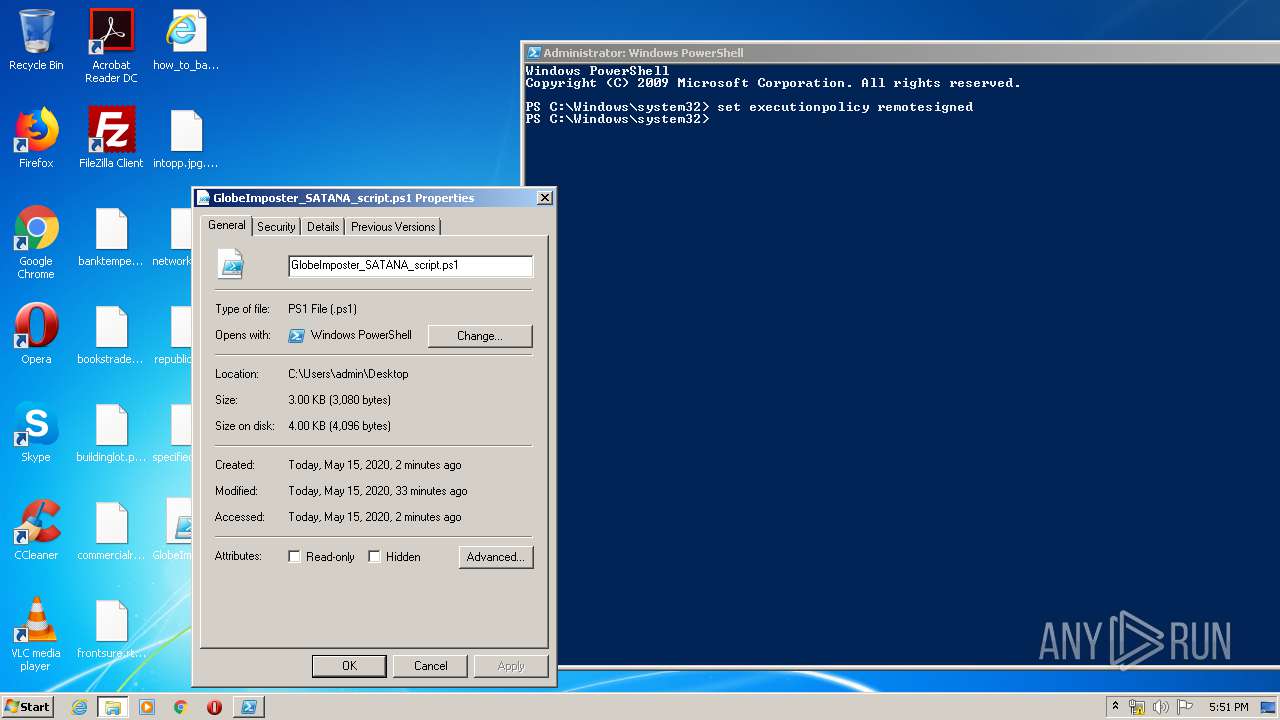The width and height of the screenshot is (1280, 720).
Task: Open the Start menu
Action: 27,707
